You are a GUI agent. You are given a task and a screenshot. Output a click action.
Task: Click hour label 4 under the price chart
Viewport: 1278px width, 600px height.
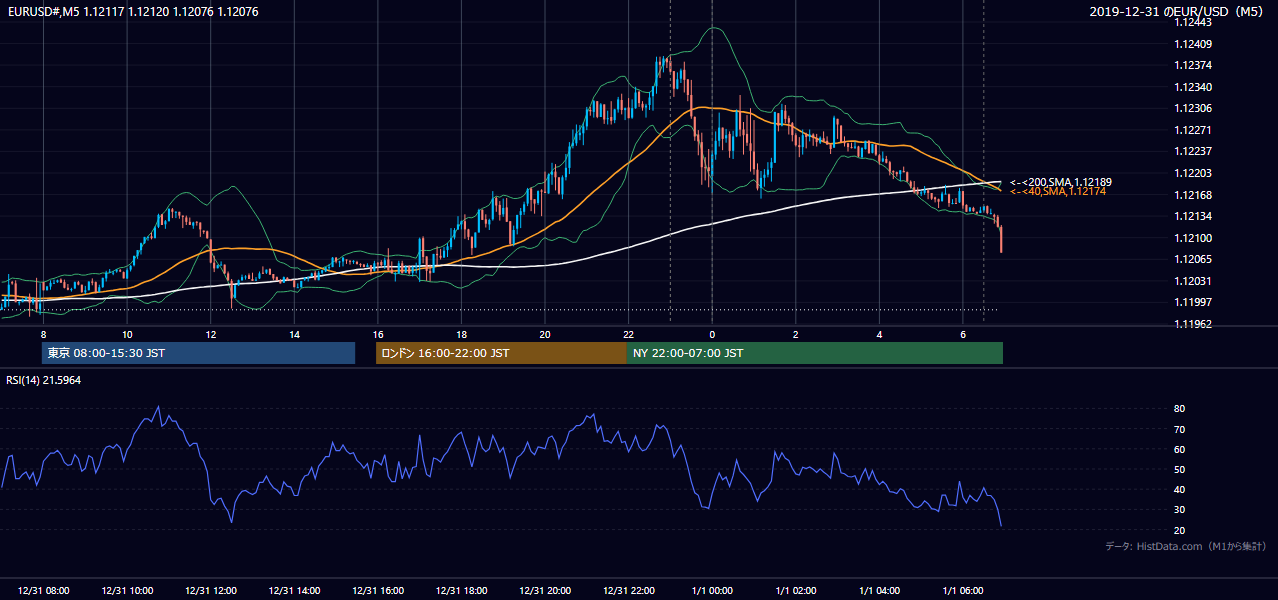click(x=879, y=334)
